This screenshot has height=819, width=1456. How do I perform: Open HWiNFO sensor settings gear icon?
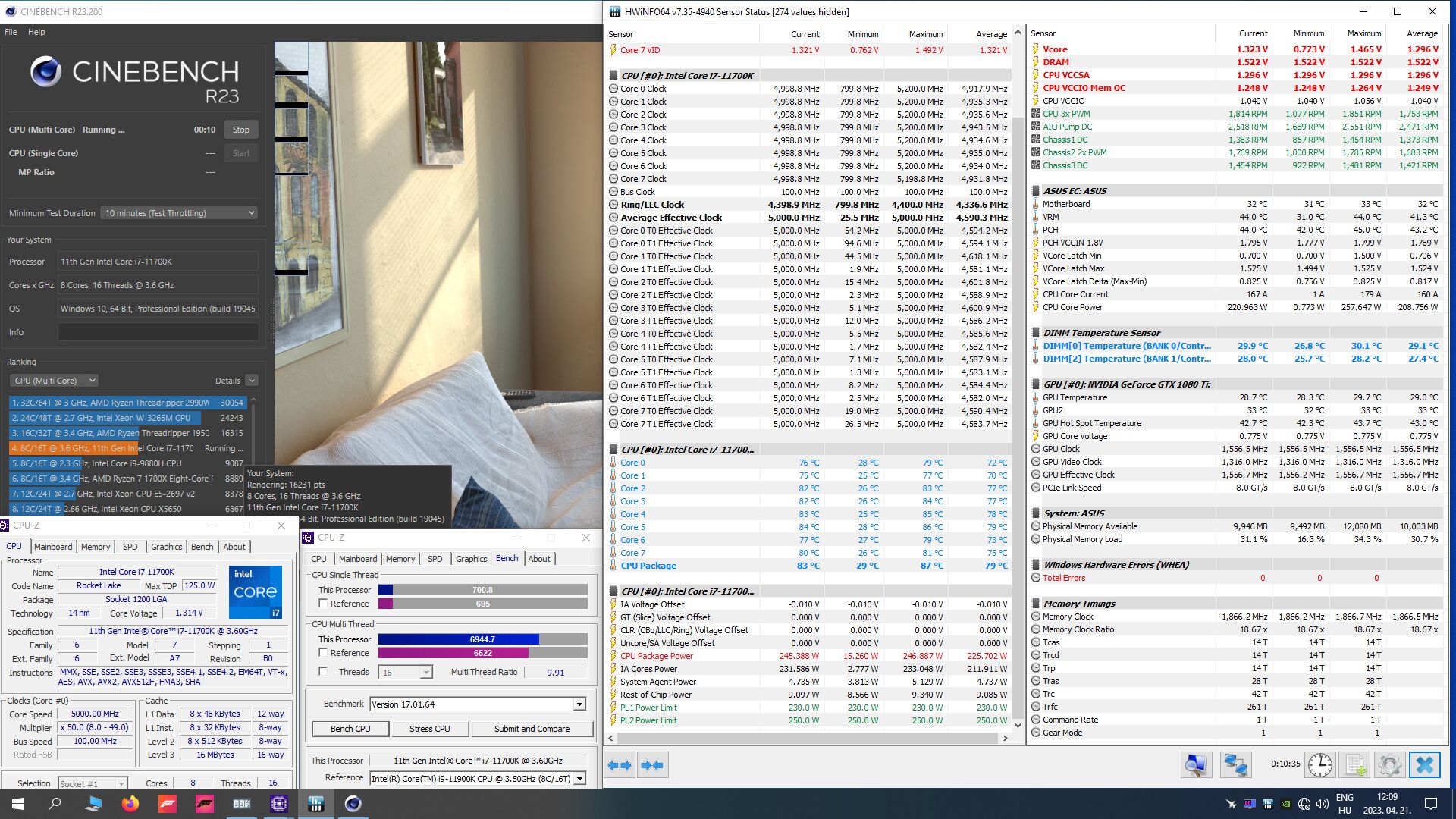click(1390, 765)
